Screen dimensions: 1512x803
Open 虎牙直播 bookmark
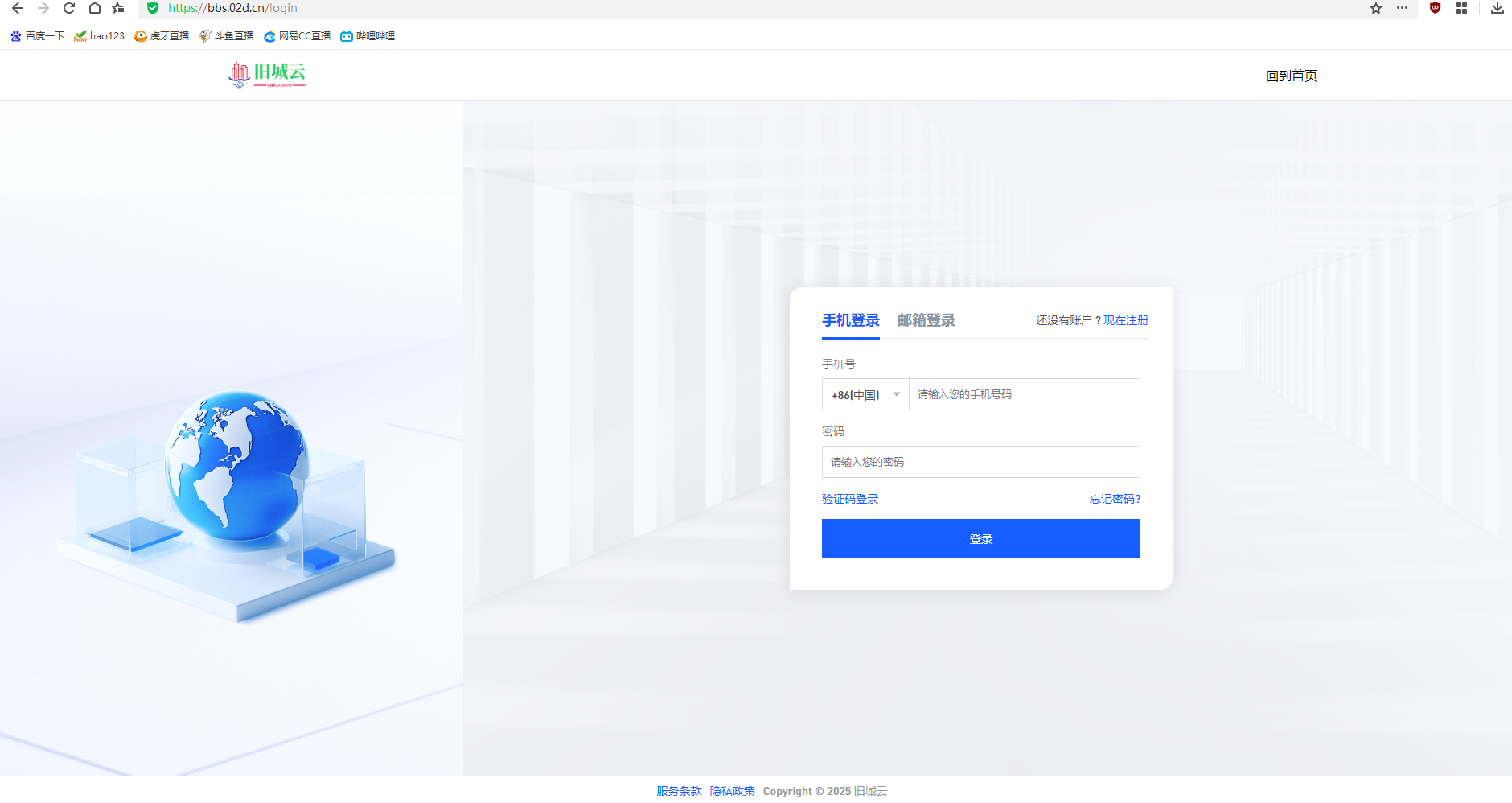coord(162,36)
